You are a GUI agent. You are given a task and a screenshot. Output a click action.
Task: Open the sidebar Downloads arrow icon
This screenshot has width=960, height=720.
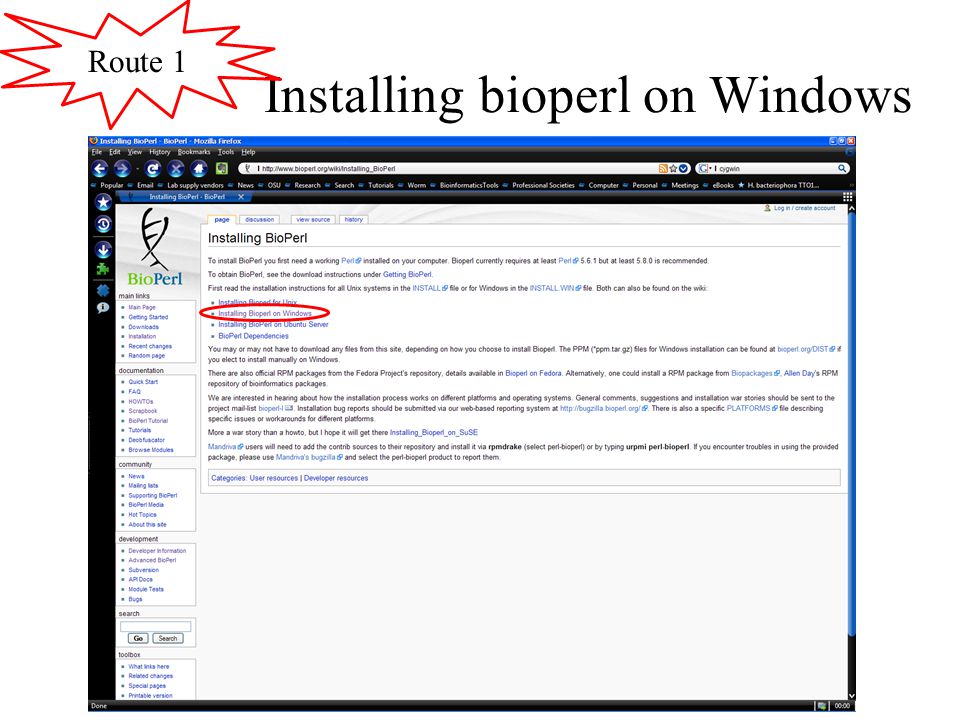coord(103,250)
